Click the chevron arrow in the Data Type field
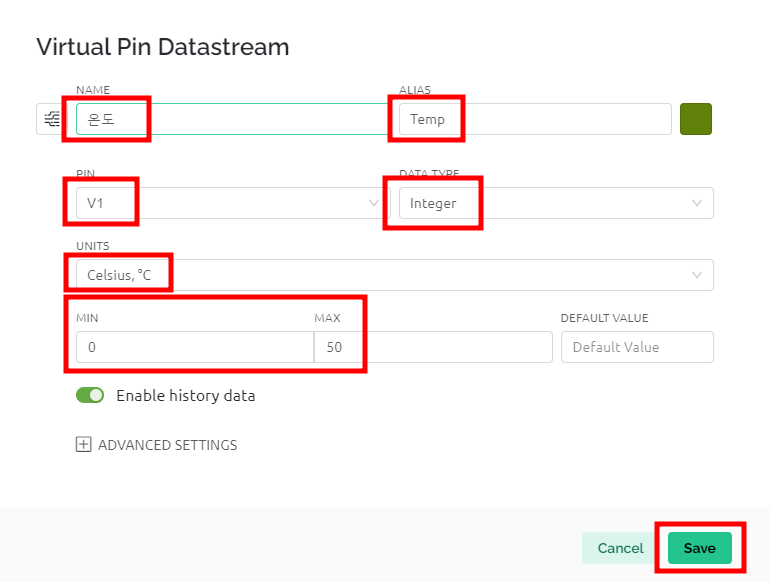This screenshot has height=582, width=770. [696, 203]
